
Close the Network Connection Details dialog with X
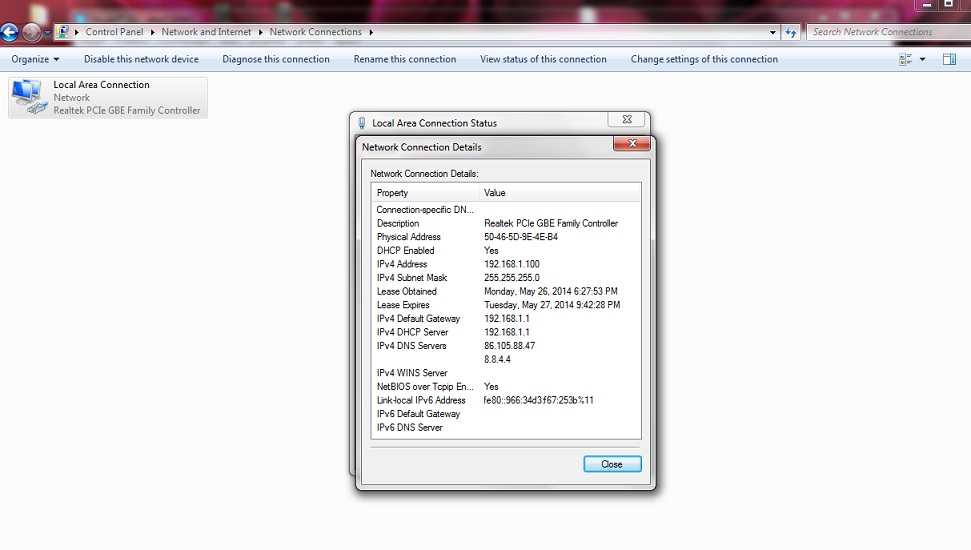tap(631, 145)
